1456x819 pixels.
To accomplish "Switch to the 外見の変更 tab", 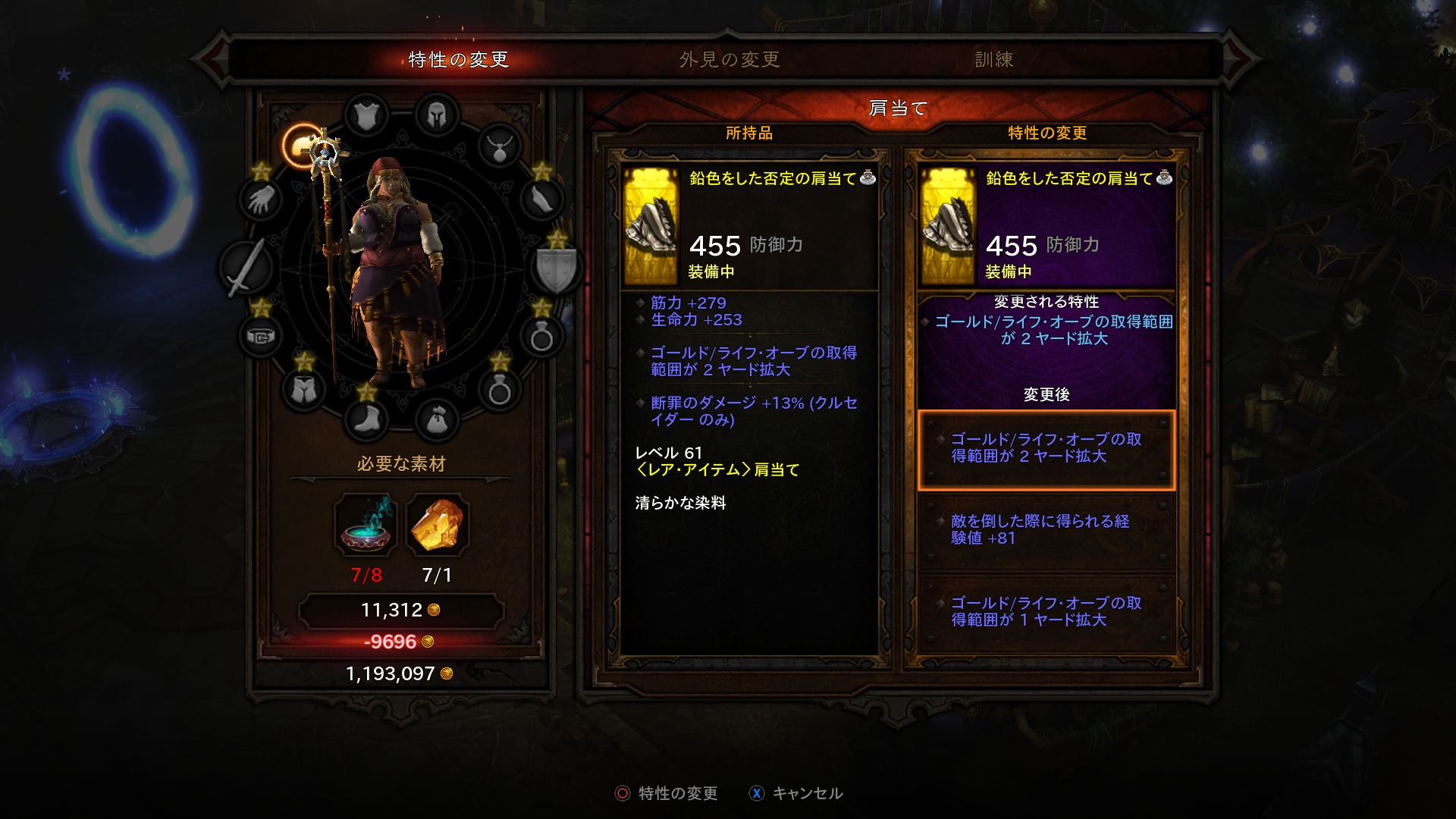I will click(730, 59).
